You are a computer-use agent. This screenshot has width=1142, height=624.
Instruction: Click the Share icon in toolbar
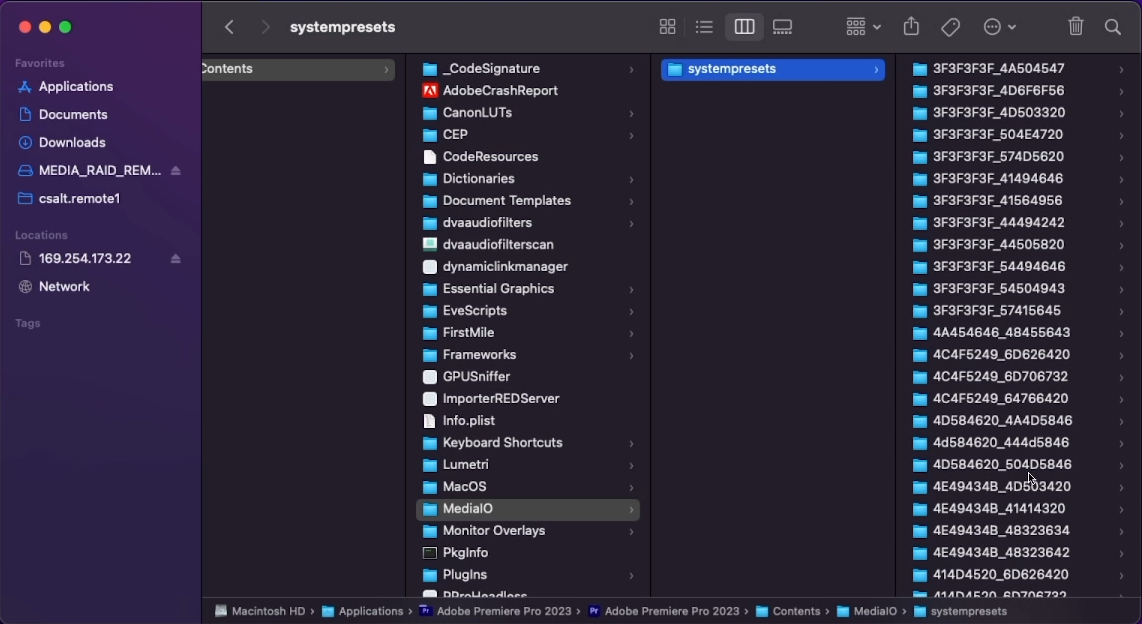911,27
